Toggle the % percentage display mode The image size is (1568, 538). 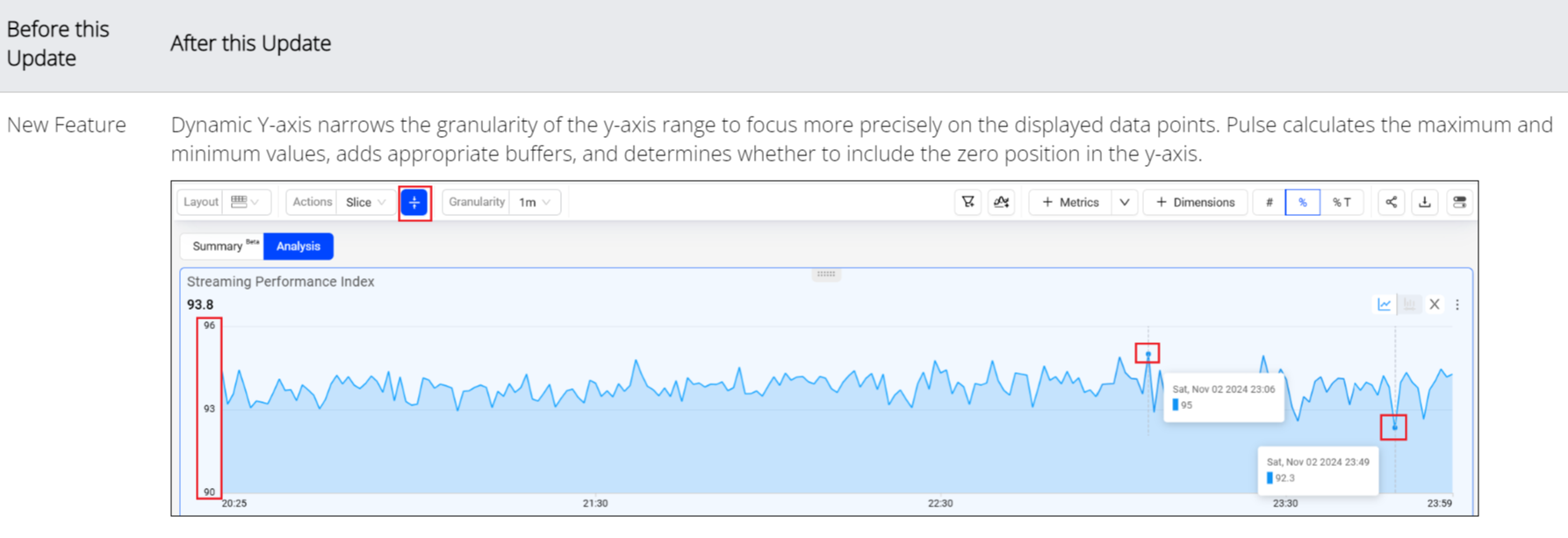[1303, 202]
